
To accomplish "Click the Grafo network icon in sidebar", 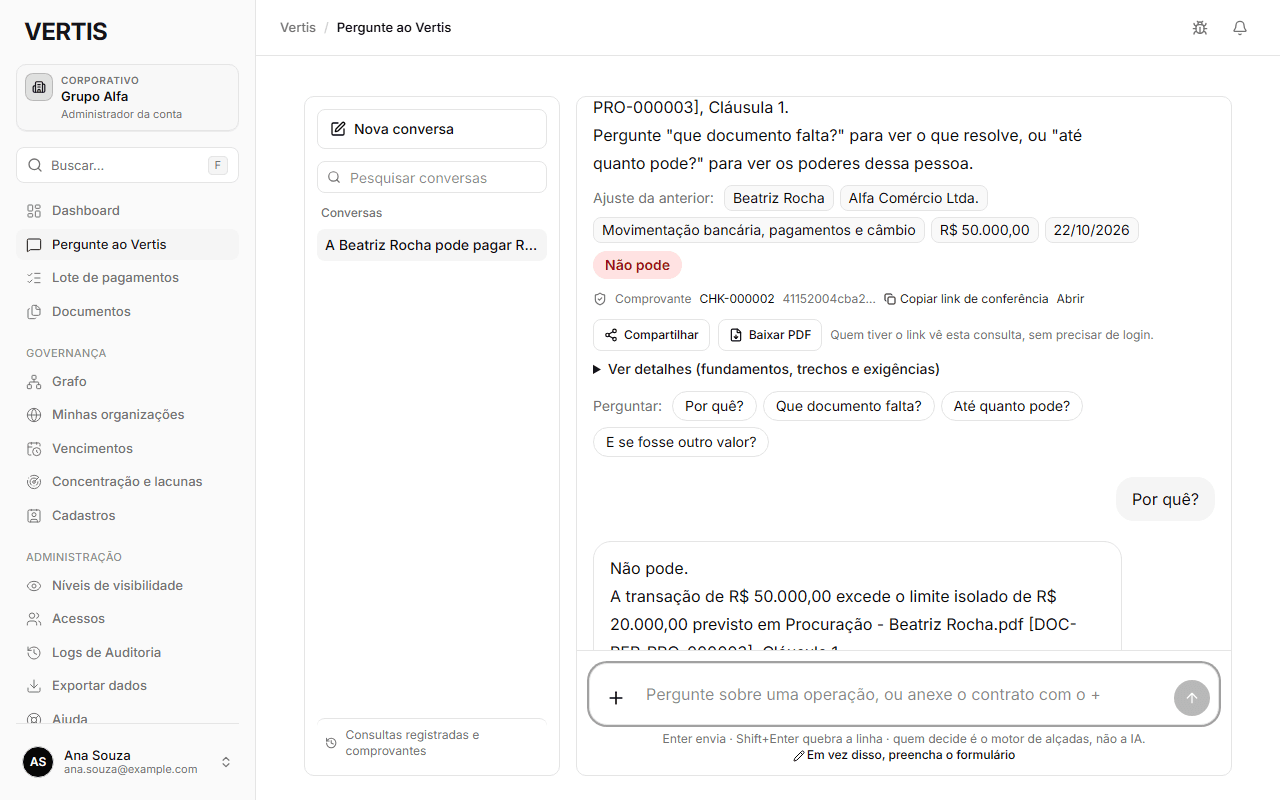I will point(34,382).
